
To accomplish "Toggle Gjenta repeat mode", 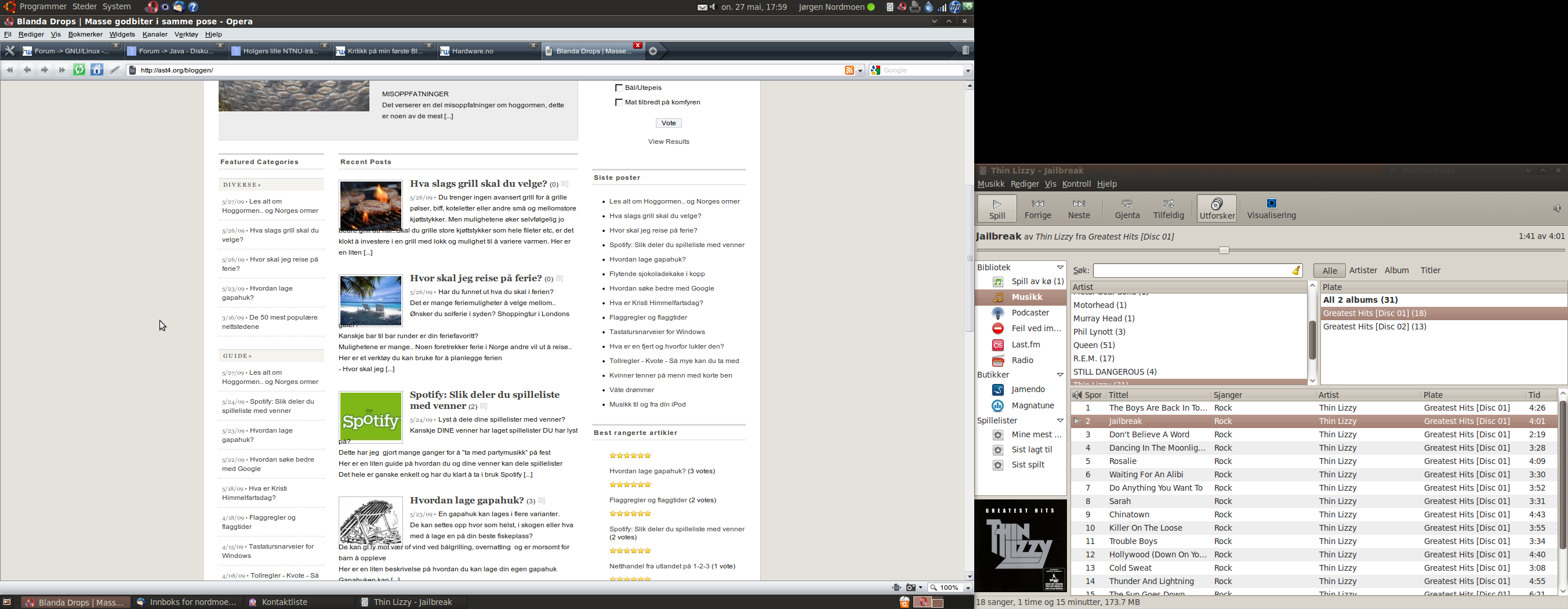I will tap(1127, 209).
